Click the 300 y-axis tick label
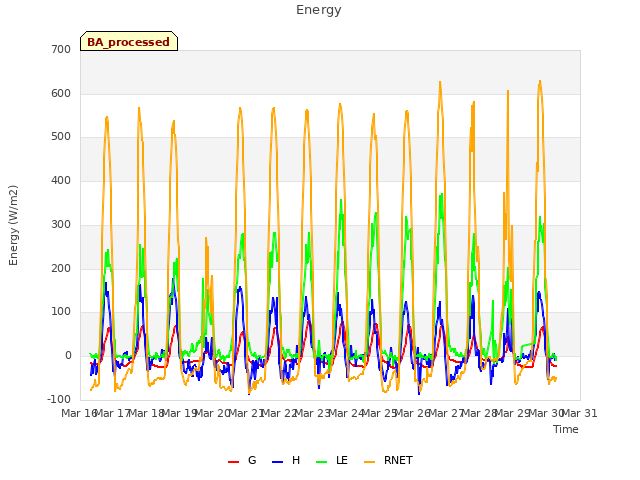 pyautogui.click(x=61, y=224)
